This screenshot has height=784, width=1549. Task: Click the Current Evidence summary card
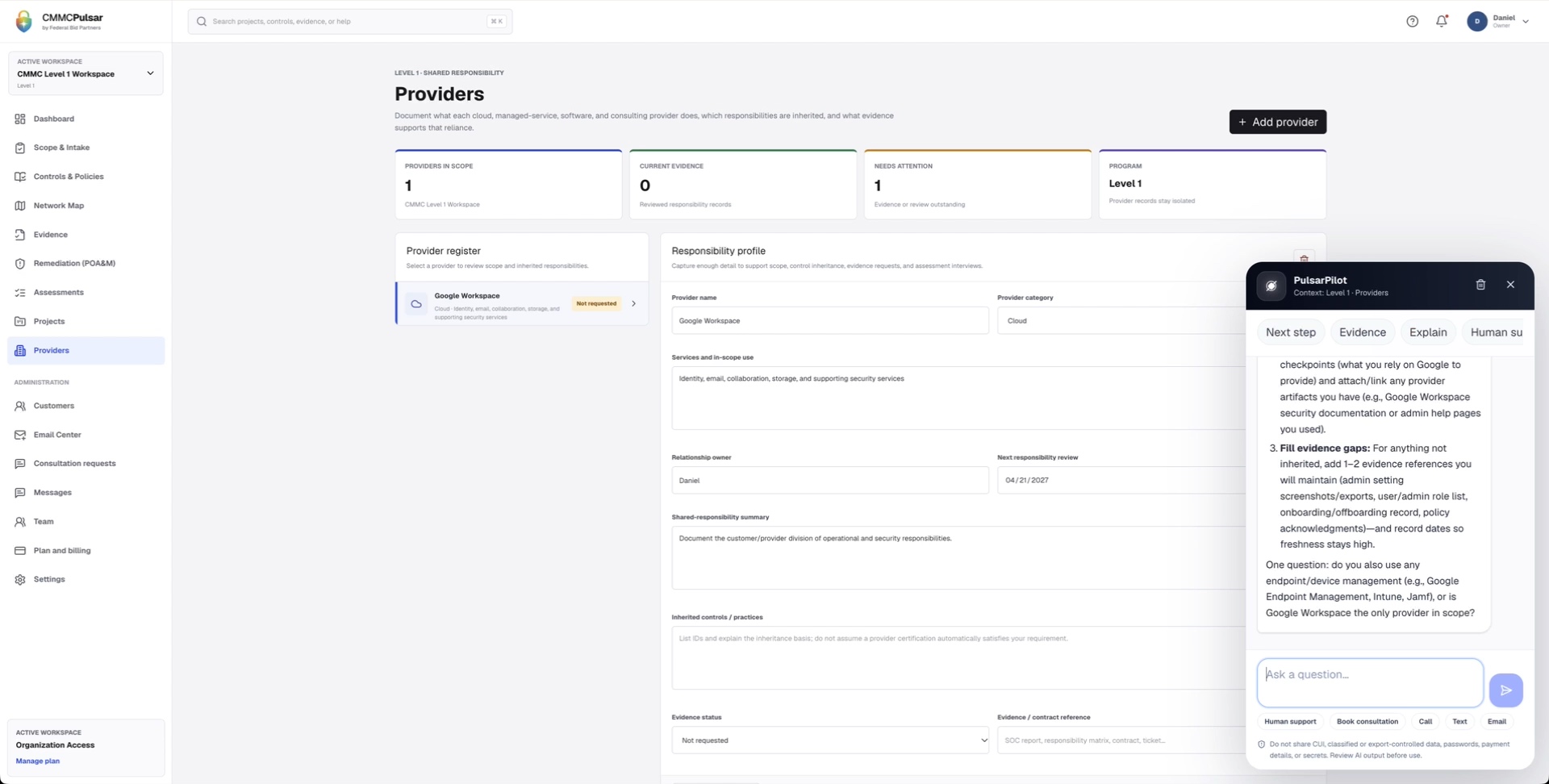point(743,185)
